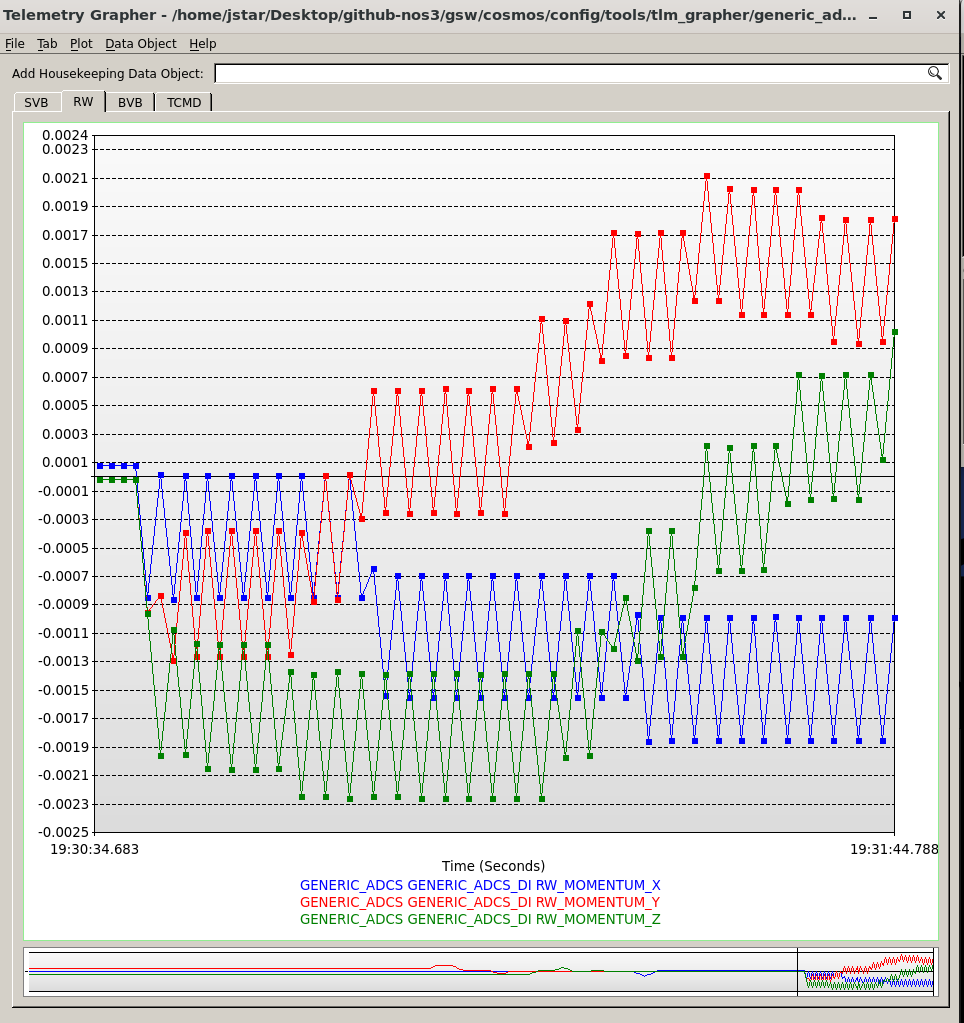Click the overview timeline graph strip
The height and width of the screenshot is (1023, 964).
coord(481,971)
